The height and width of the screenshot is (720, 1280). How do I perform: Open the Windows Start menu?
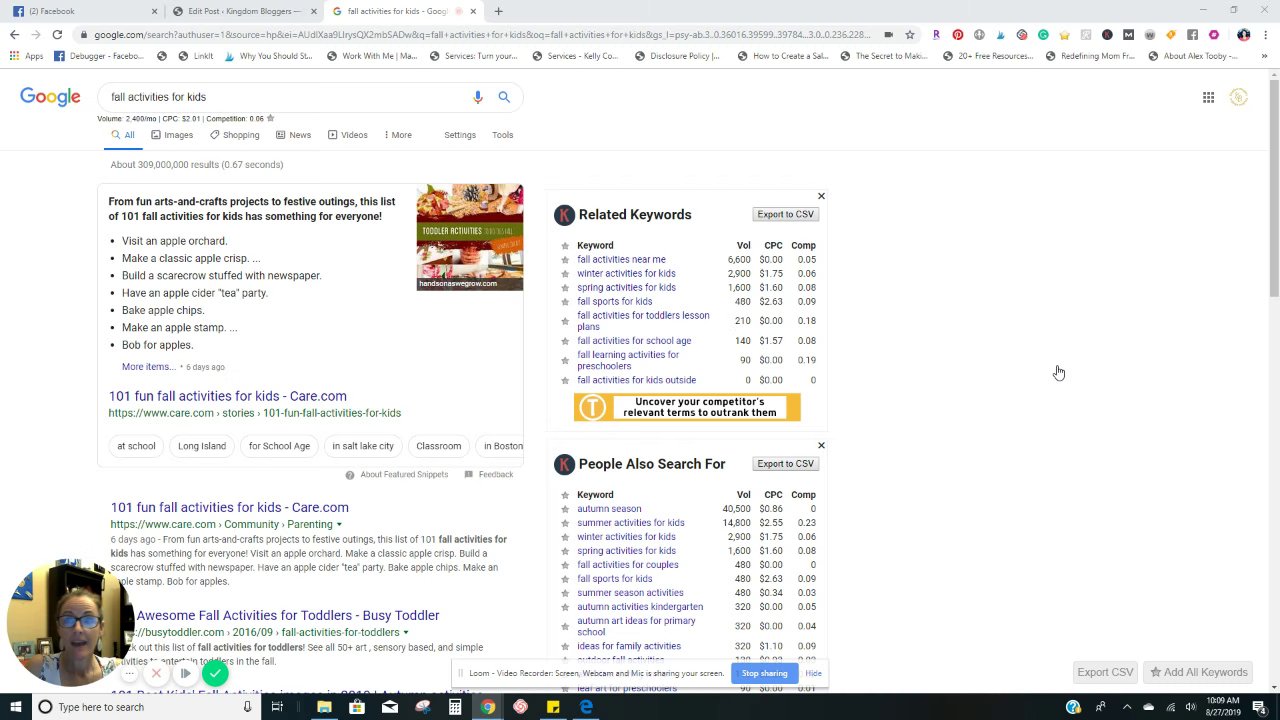click(x=15, y=707)
